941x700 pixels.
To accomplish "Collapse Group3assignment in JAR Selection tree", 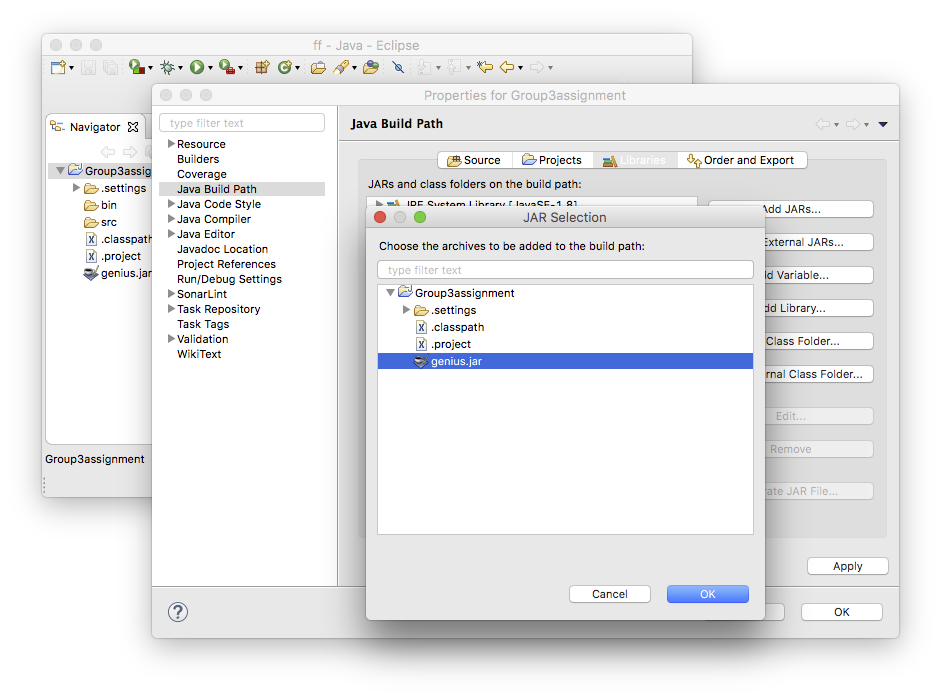I will click(390, 292).
